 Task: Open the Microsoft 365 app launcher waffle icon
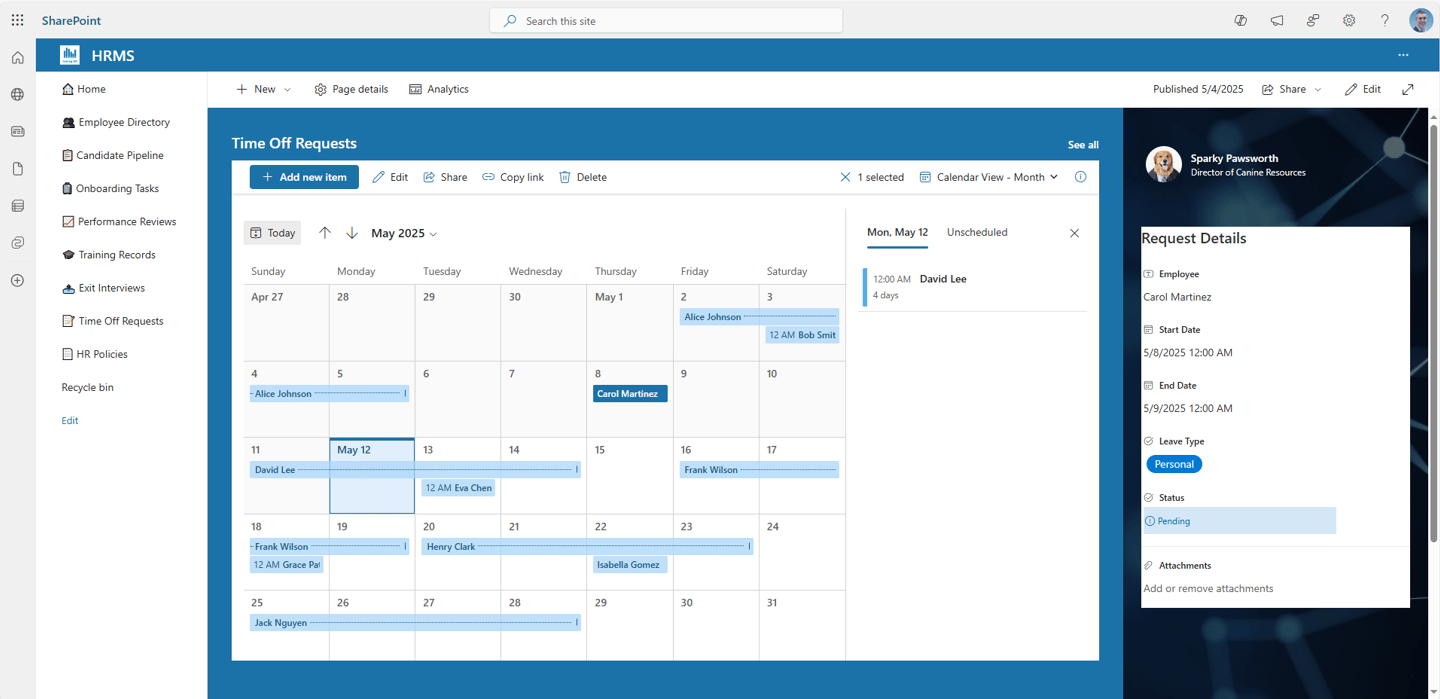tap(17, 20)
